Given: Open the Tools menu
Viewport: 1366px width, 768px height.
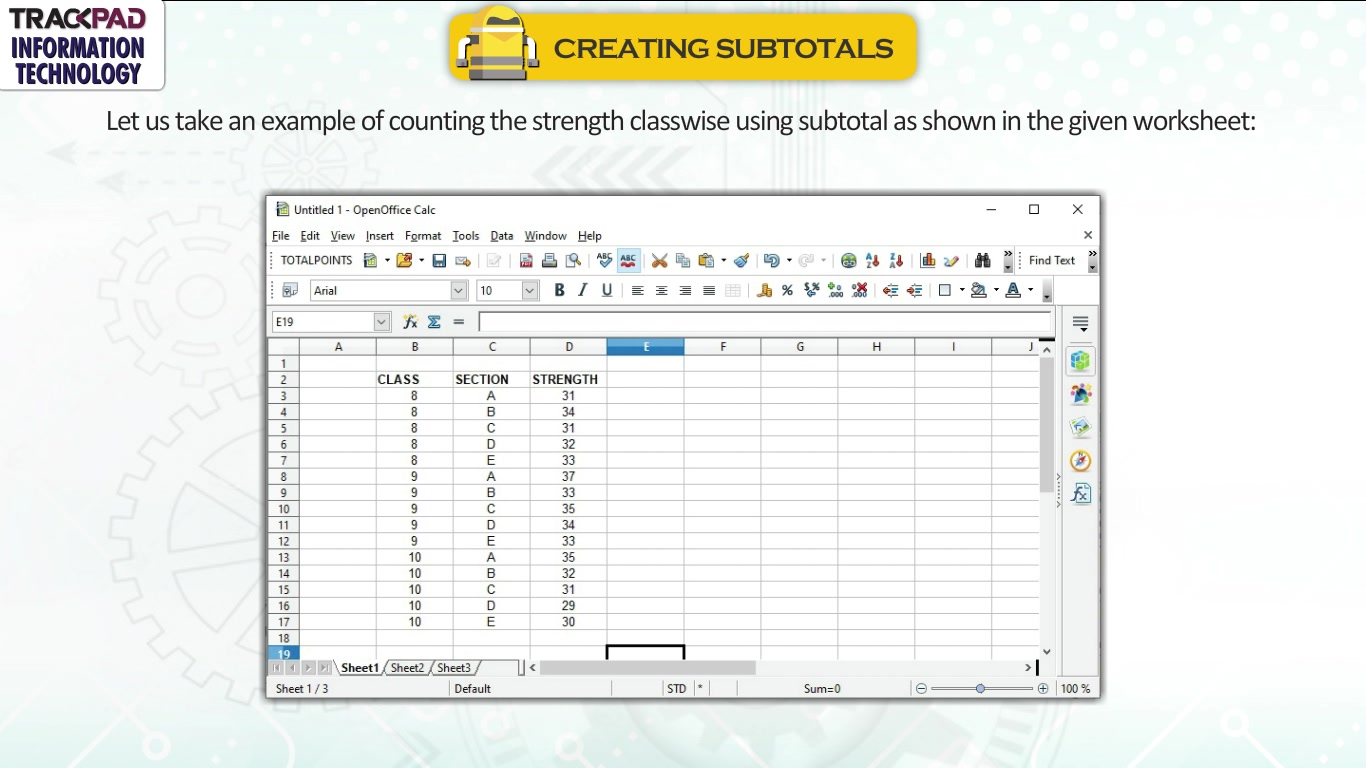Looking at the screenshot, I should [466, 236].
